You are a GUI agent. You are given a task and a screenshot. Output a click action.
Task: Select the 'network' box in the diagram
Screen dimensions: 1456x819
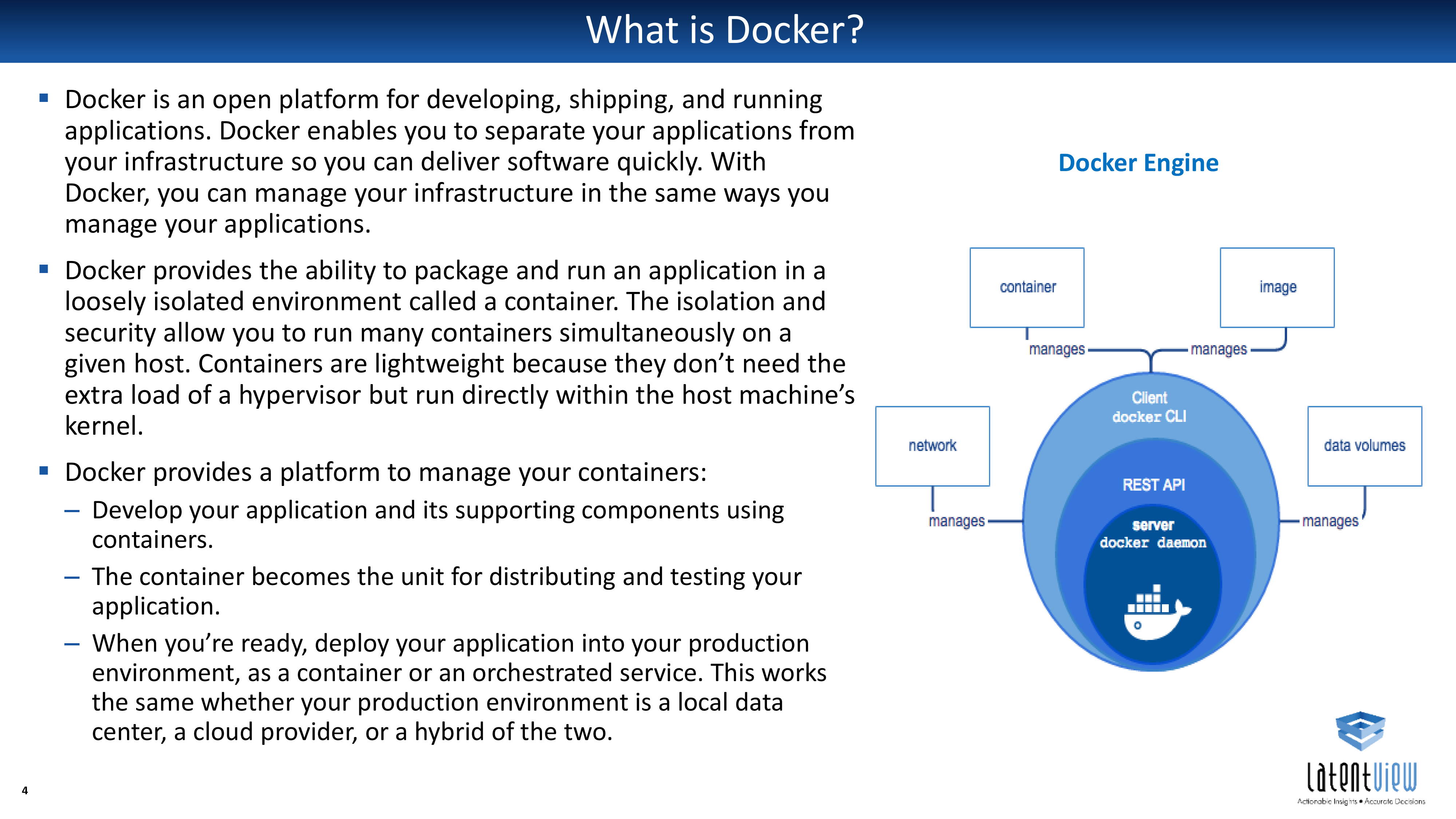[933, 446]
